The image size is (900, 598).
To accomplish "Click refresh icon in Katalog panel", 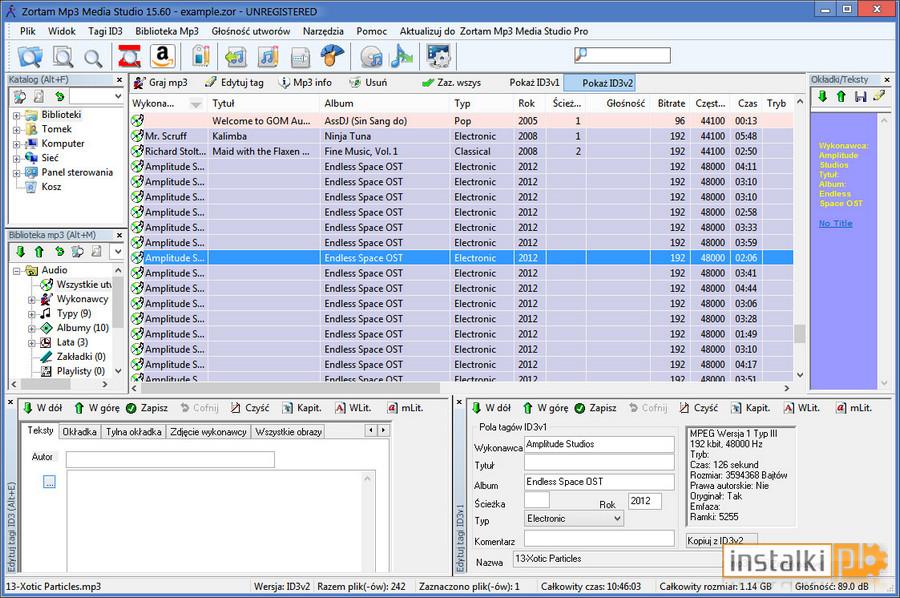I will 59,96.
